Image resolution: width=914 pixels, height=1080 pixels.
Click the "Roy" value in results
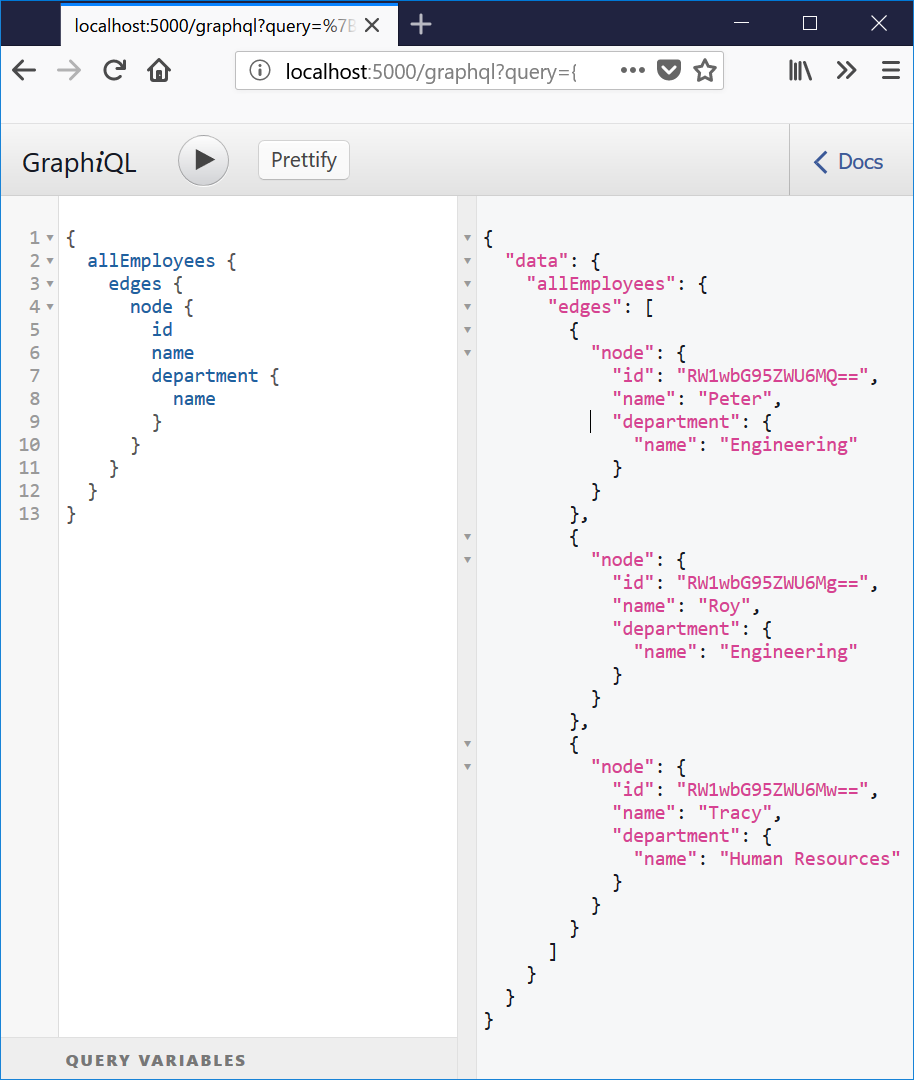(x=725, y=606)
